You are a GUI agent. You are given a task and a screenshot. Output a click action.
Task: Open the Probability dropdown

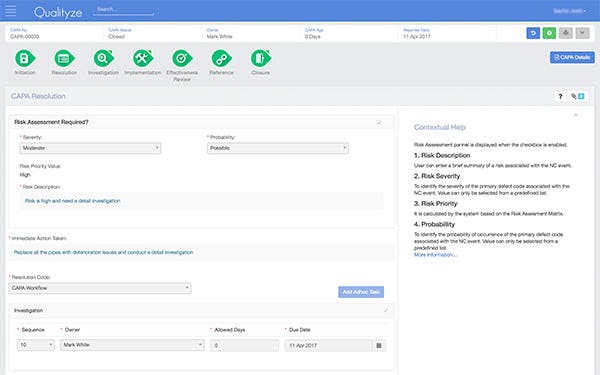coord(278,148)
